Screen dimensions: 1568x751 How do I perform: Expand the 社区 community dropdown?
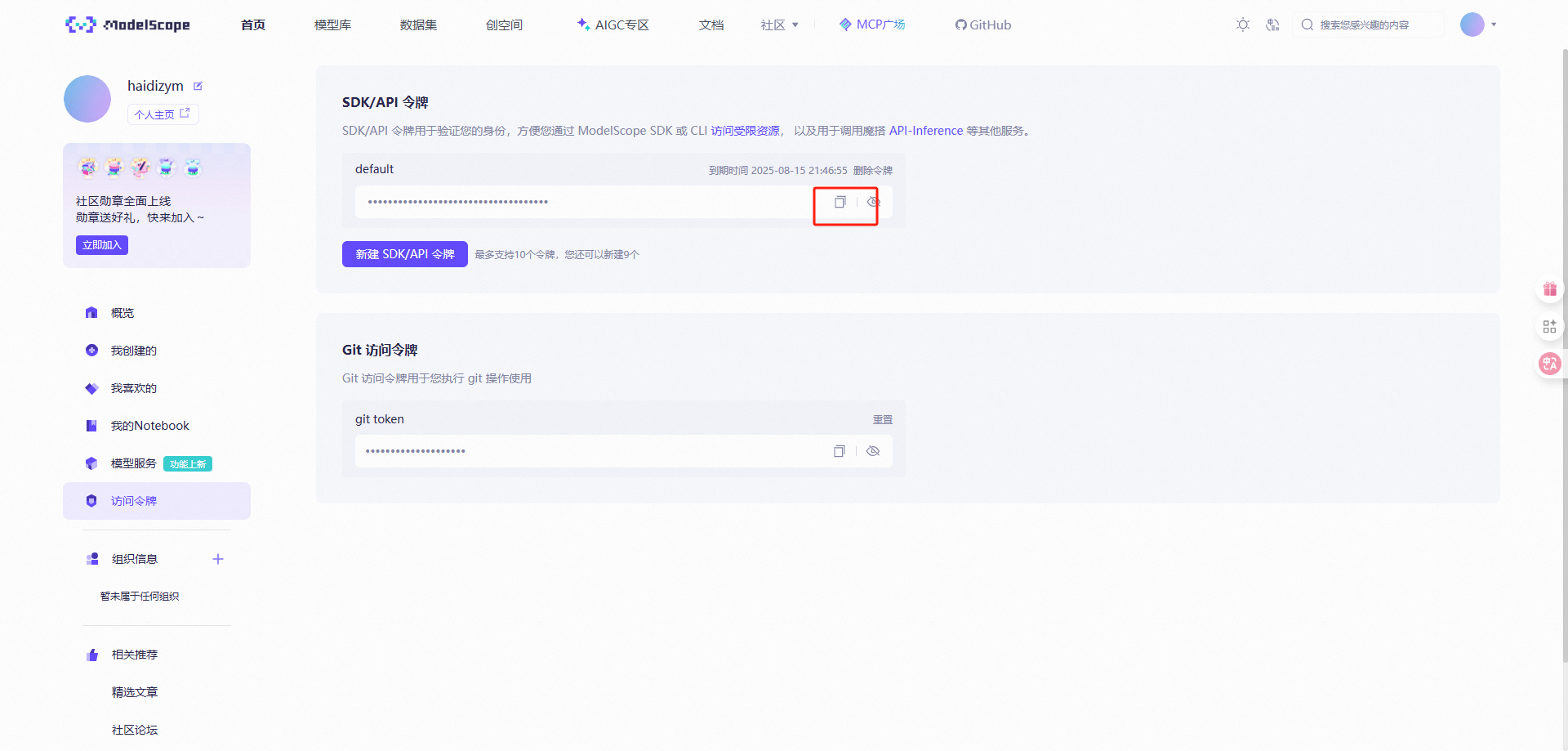pyautogui.click(x=780, y=25)
